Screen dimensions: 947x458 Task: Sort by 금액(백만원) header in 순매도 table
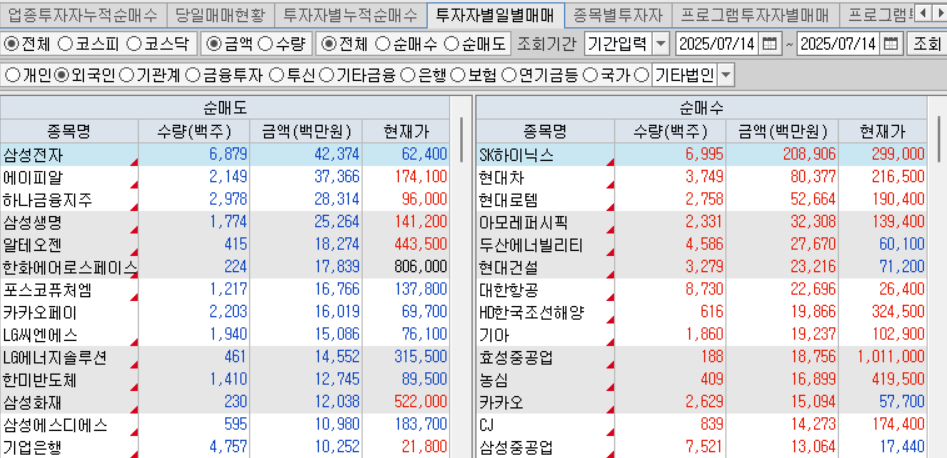[306, 131]
